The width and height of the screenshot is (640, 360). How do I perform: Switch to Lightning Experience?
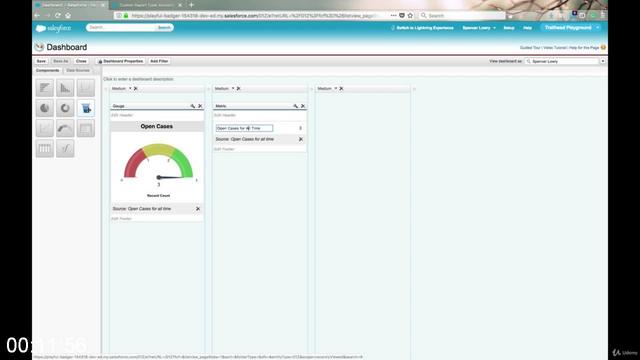tap(422, 28)
